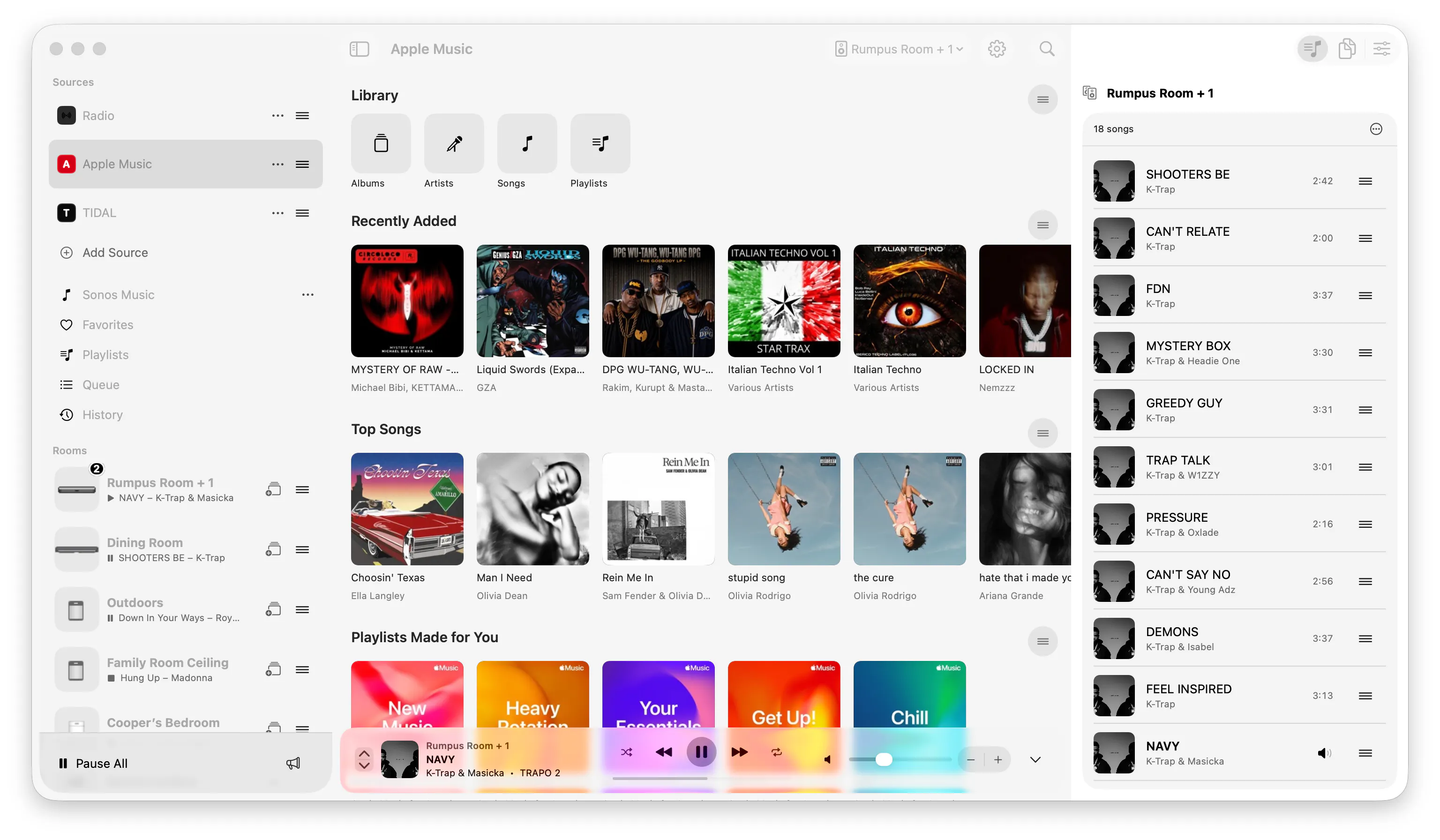Open the 18 songs more options circle
Image resolution: width=1440 pixels, height=840 pixels.
1375,128
